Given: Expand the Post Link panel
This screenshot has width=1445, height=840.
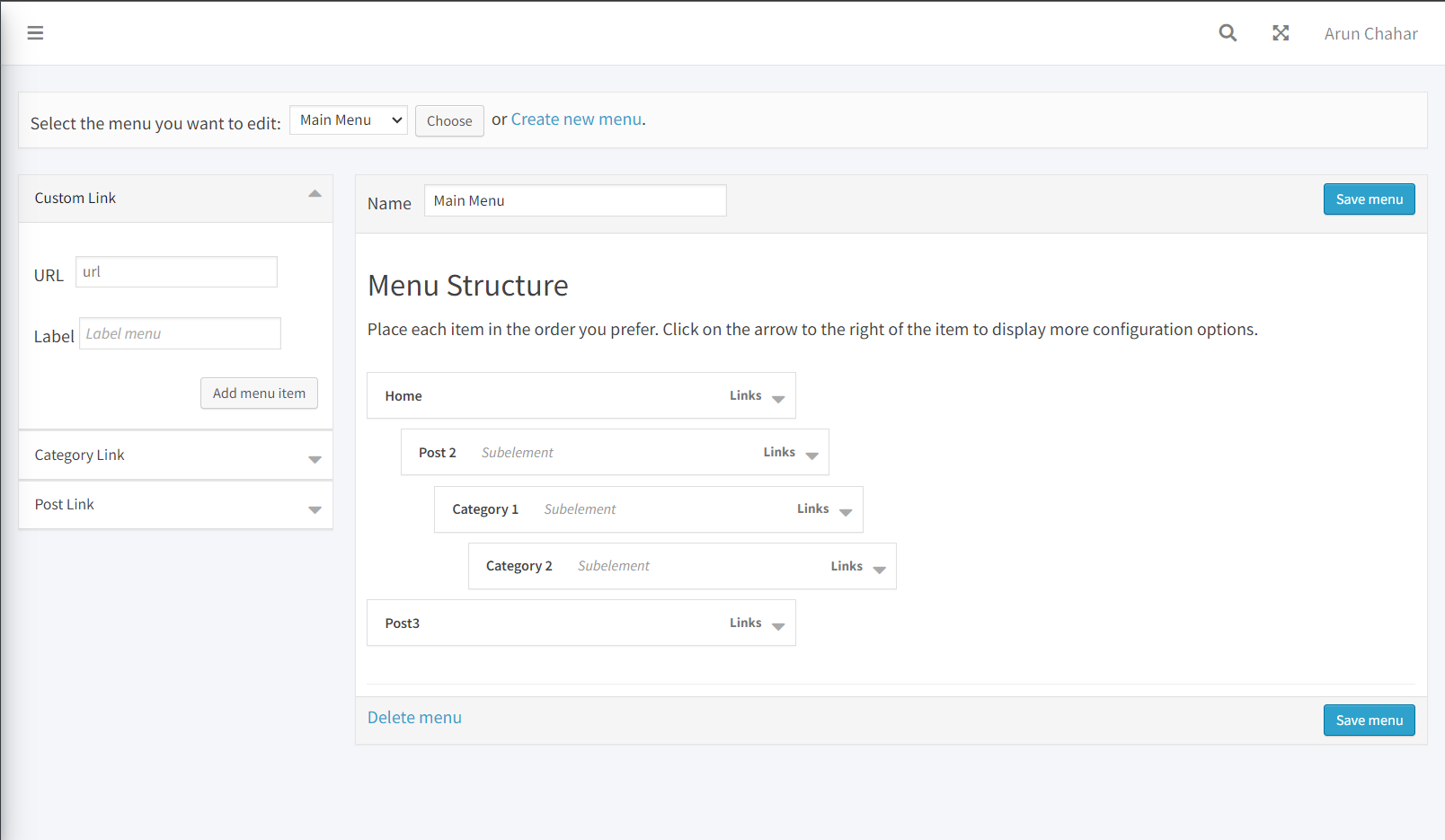Looking at the screenshot, I should 315,509.
